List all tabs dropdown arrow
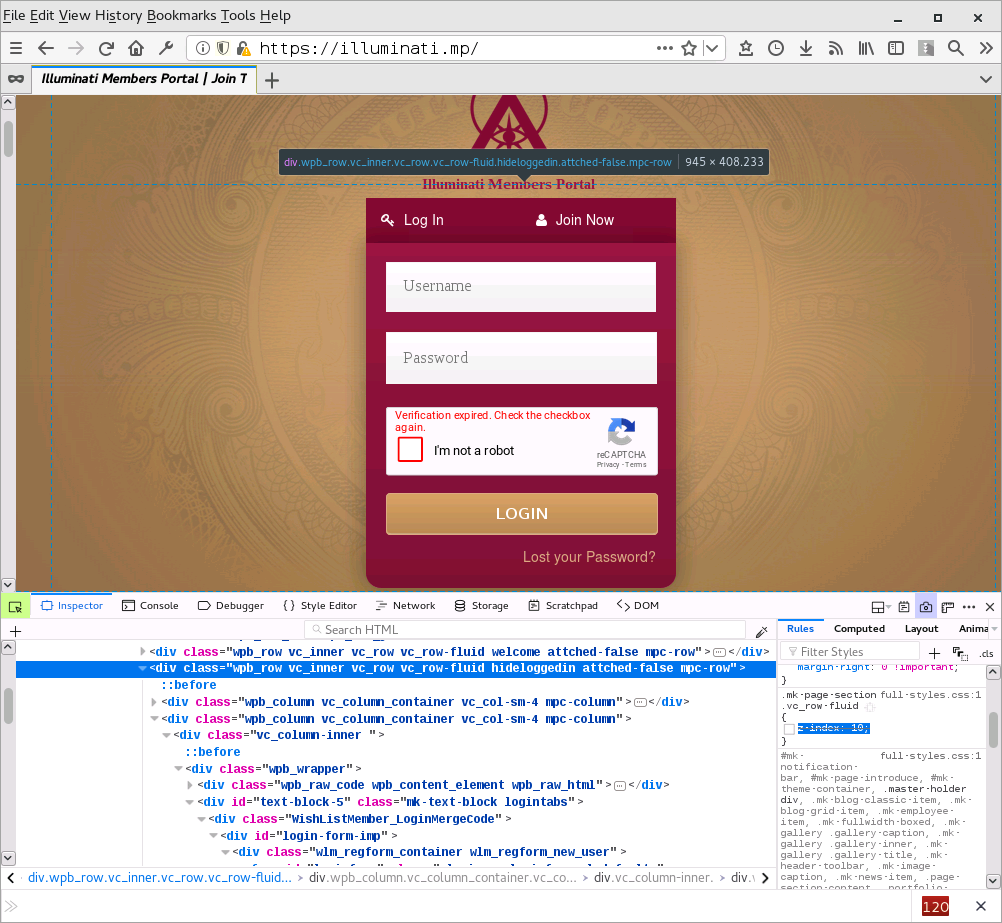Image resolution: width=1002 pixels, height=923 pixels. pos(986,79)
